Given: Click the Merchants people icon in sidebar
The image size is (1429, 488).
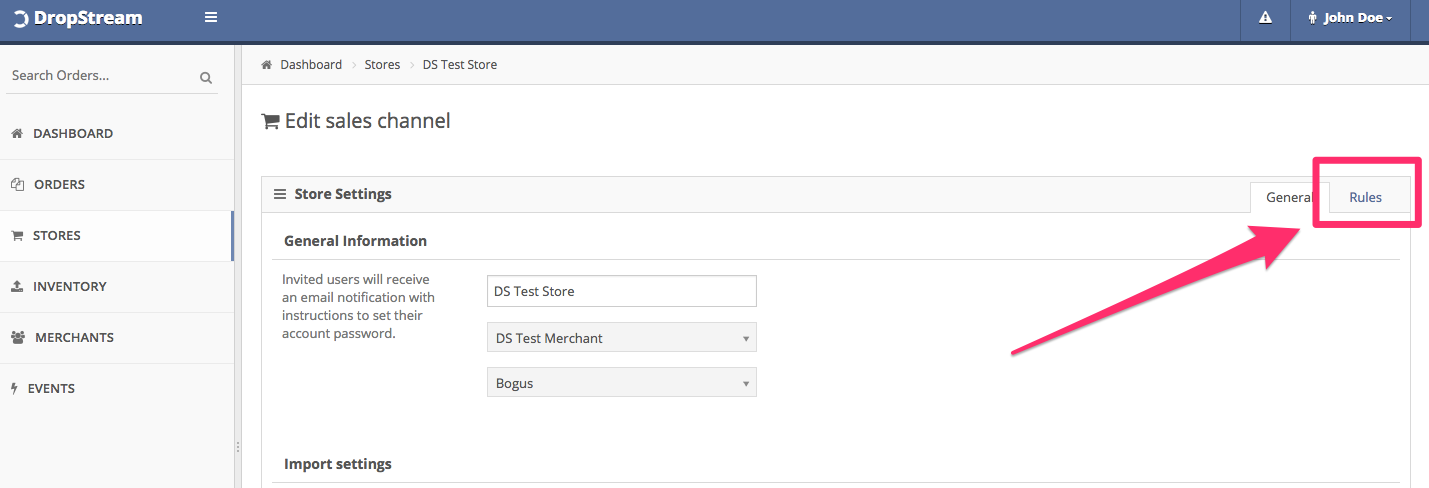Looking at the screenshot, I should pyautogui.click(x=18, y=338).
